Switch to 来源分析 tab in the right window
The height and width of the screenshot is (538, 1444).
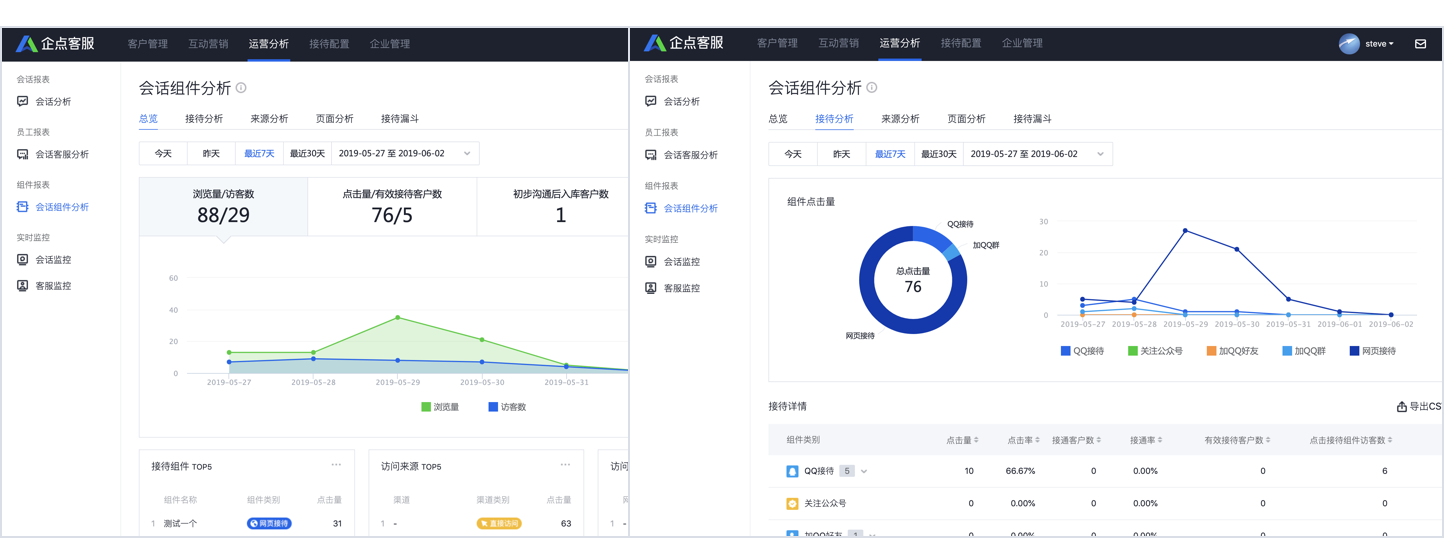(900, 119)
